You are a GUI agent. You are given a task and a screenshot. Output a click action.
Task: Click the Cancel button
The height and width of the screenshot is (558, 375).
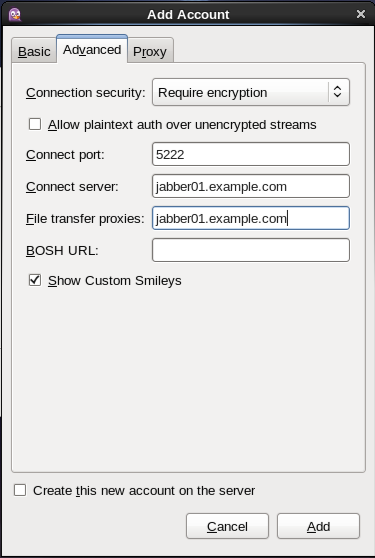(227, 526)
